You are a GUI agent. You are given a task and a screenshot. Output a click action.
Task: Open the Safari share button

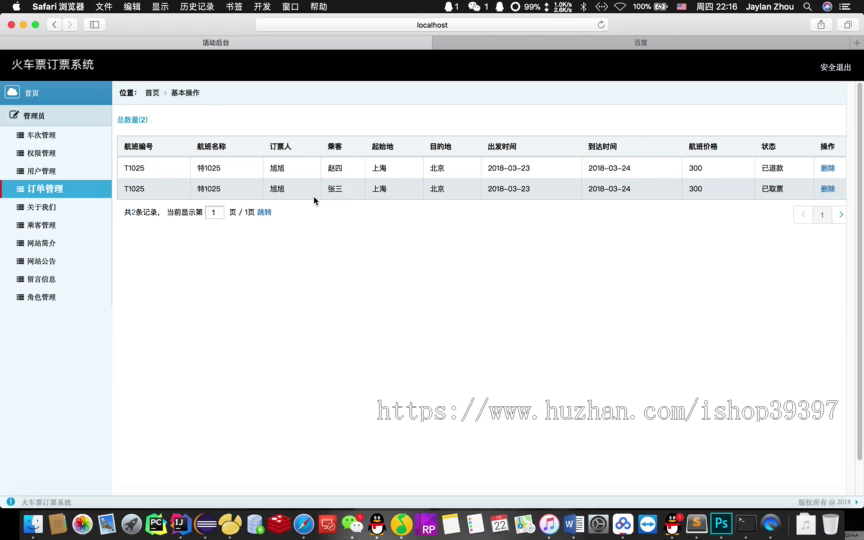point(821,25)
